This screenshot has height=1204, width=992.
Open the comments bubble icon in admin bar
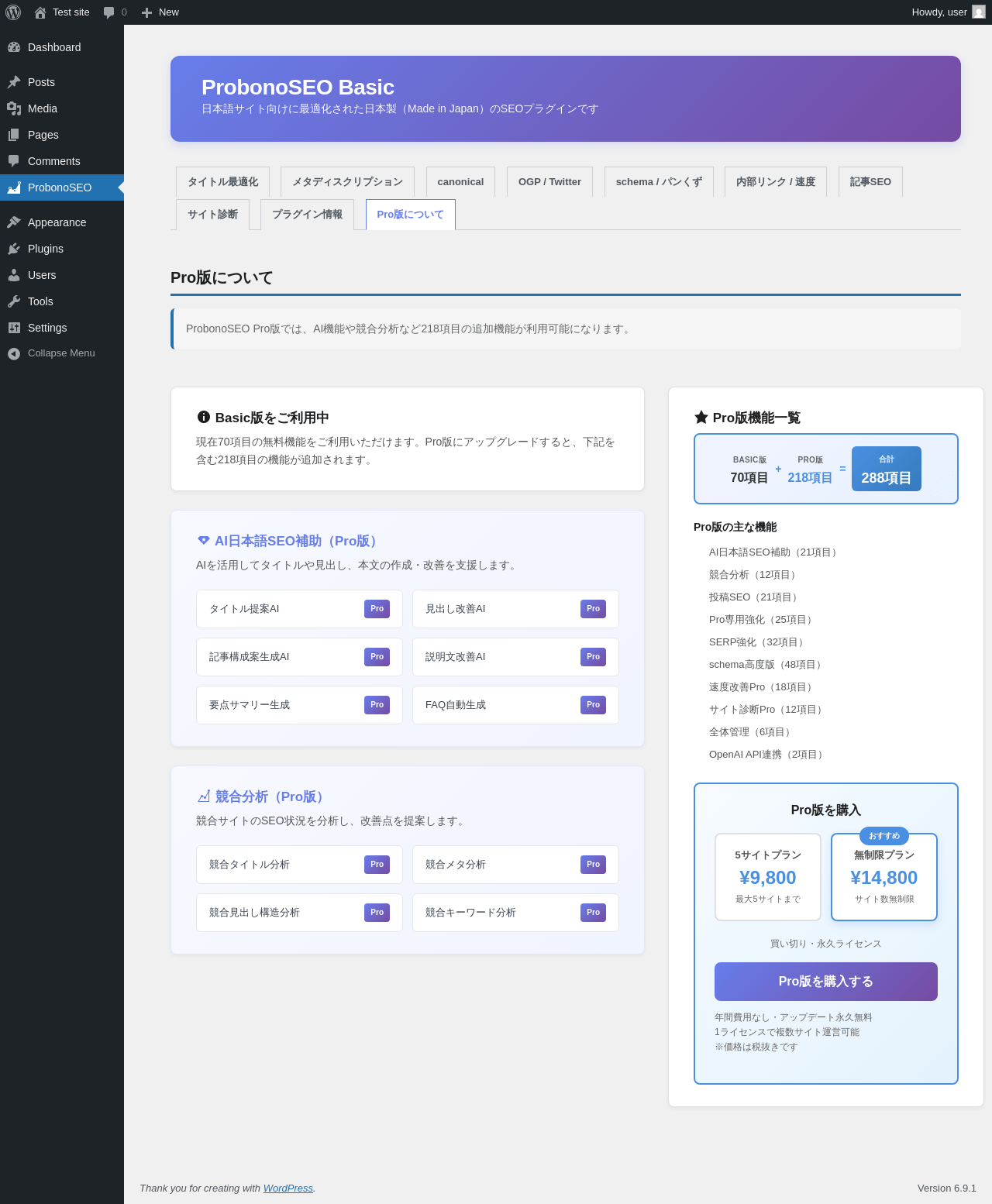point(109,12)
